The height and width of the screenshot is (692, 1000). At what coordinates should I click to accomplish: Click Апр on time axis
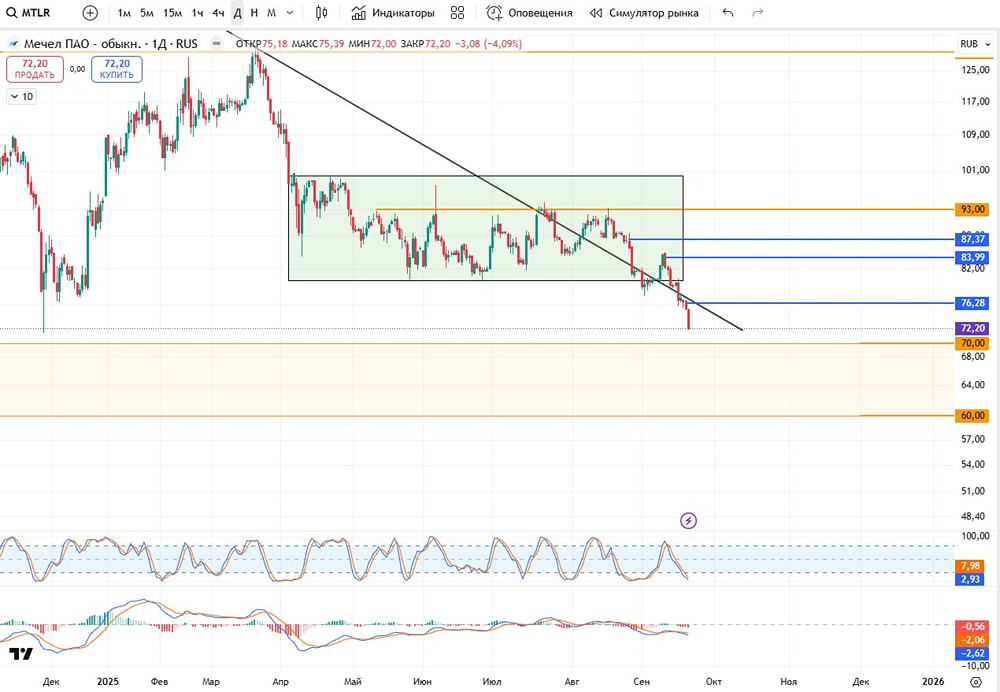point(281,682)
